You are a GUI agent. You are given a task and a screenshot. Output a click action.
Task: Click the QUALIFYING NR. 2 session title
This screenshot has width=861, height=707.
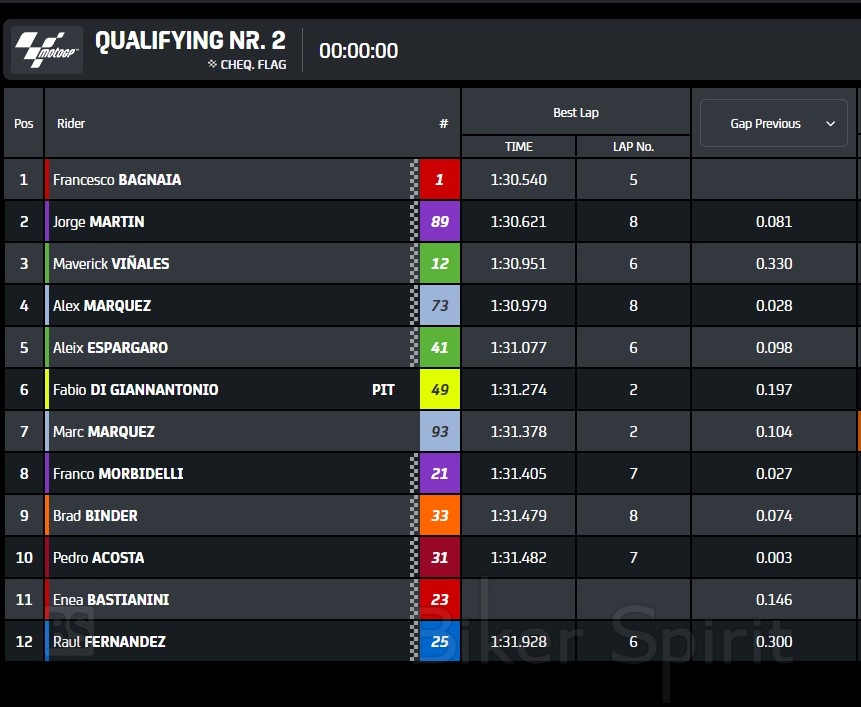[x=190, y=41]
